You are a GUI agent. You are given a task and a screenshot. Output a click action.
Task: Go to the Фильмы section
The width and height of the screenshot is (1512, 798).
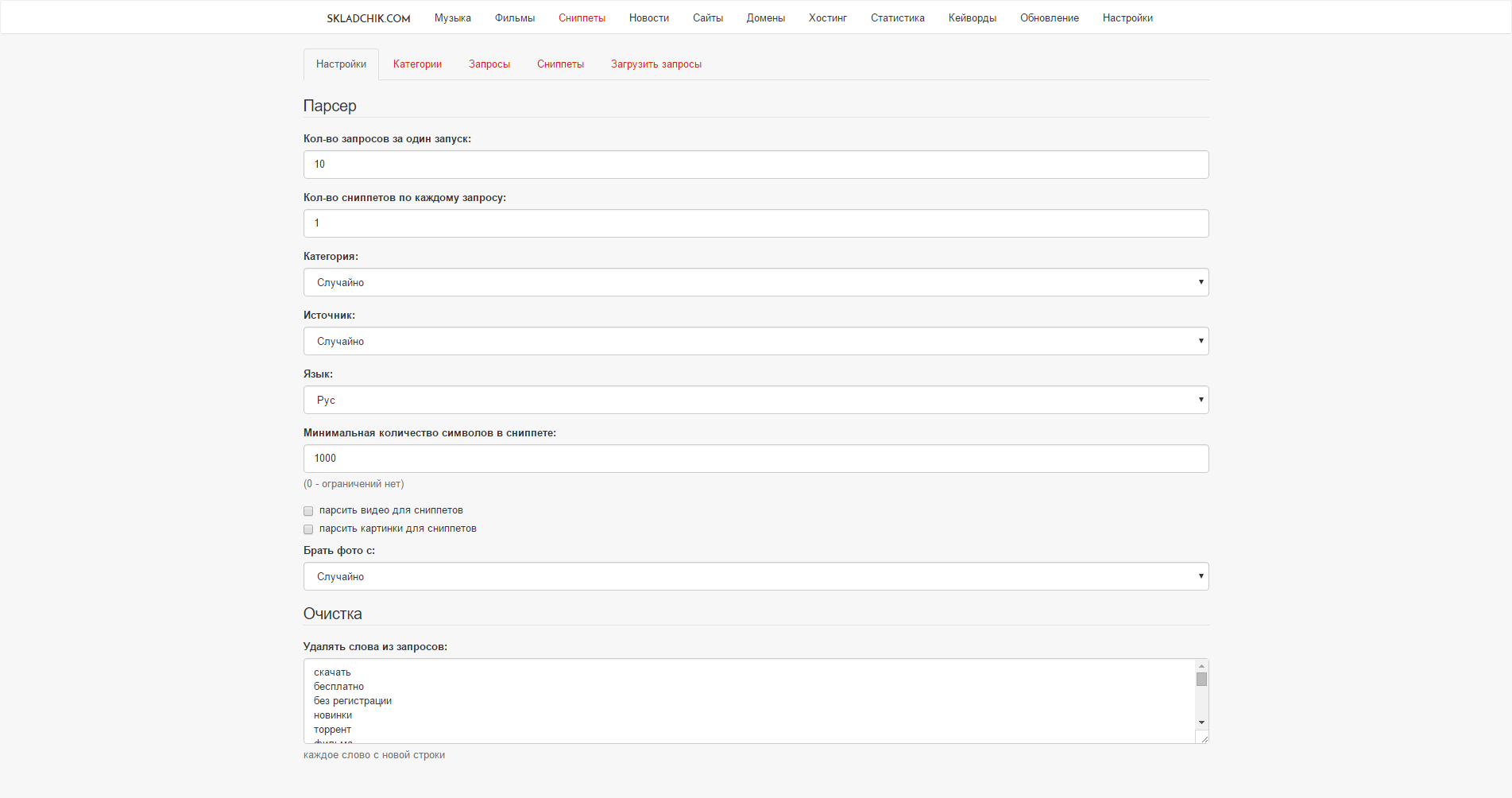tap(514, 18)
